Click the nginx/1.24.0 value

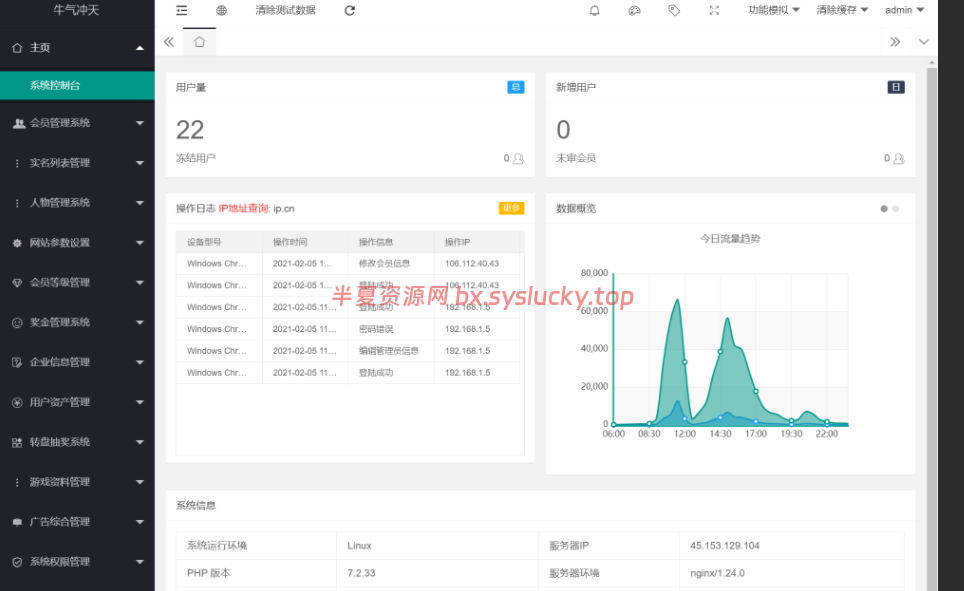[717, 573]
